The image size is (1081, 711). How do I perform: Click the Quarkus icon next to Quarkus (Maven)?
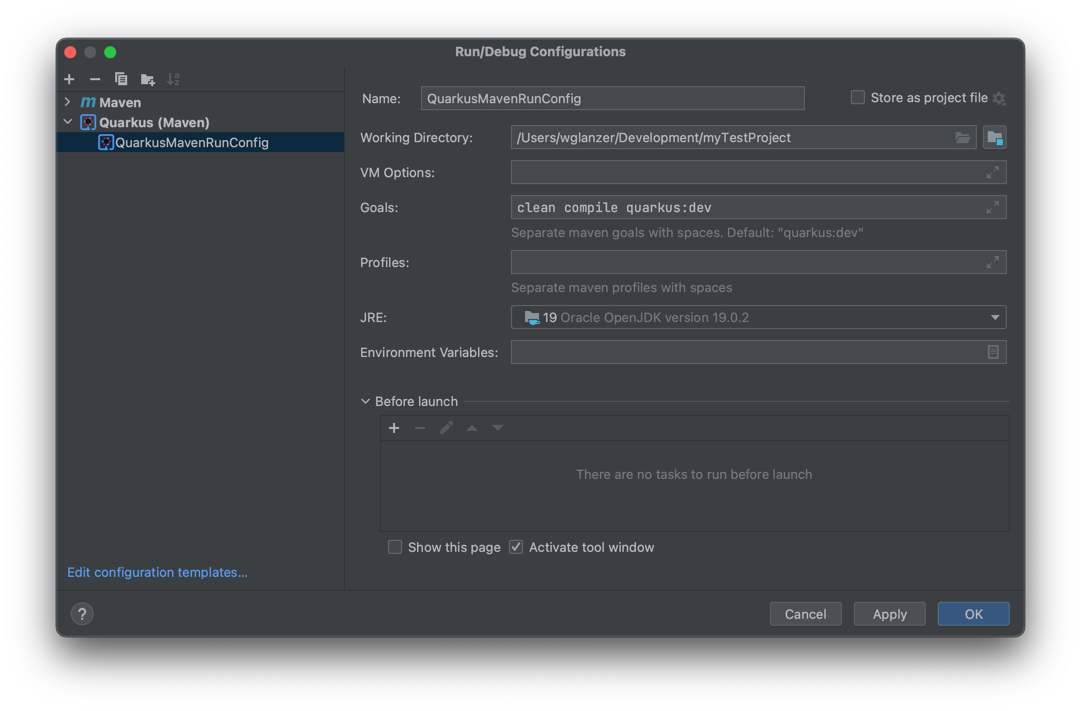coord(88,122)
